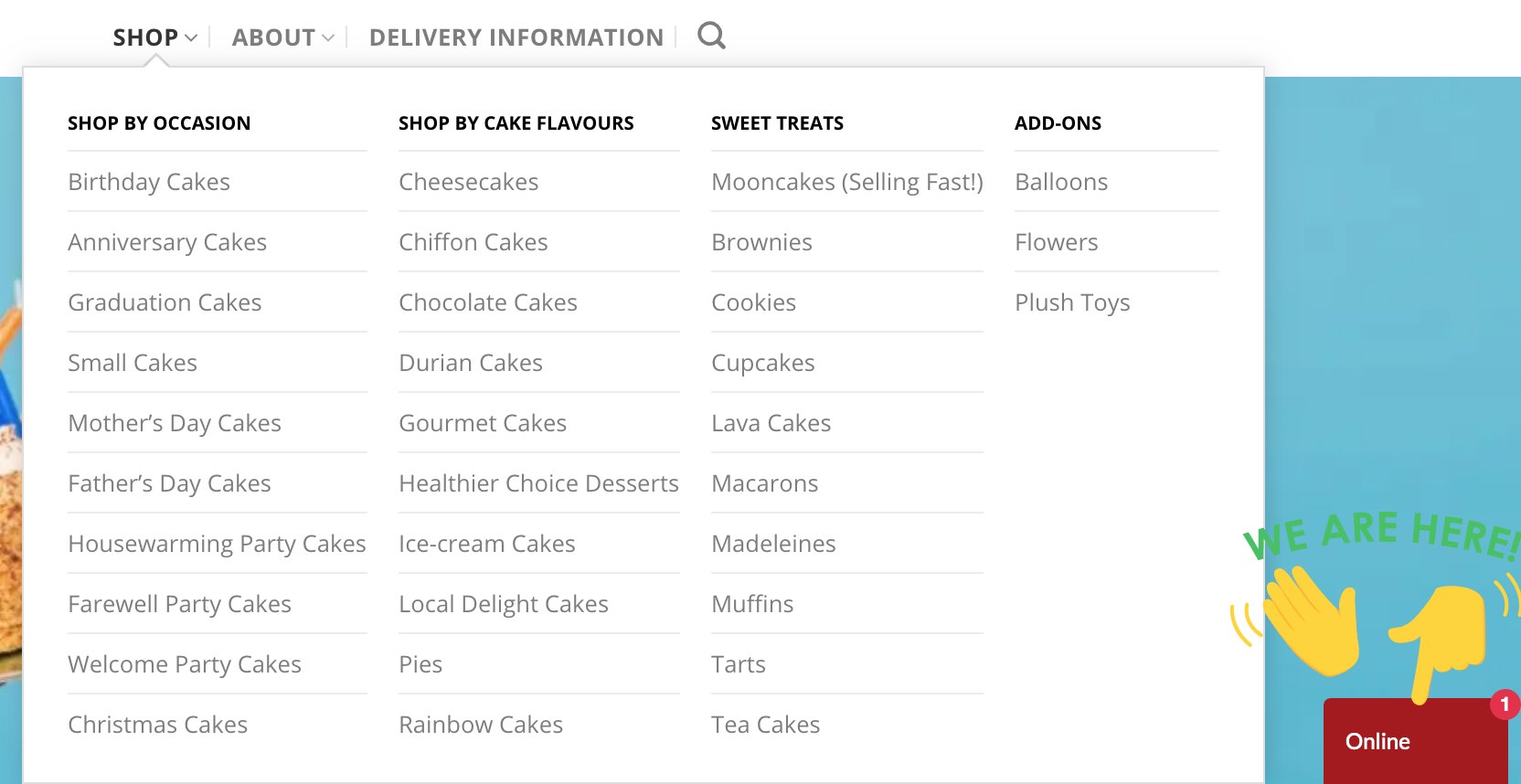Choose Durian Cakes from flavours

(471, 363)
